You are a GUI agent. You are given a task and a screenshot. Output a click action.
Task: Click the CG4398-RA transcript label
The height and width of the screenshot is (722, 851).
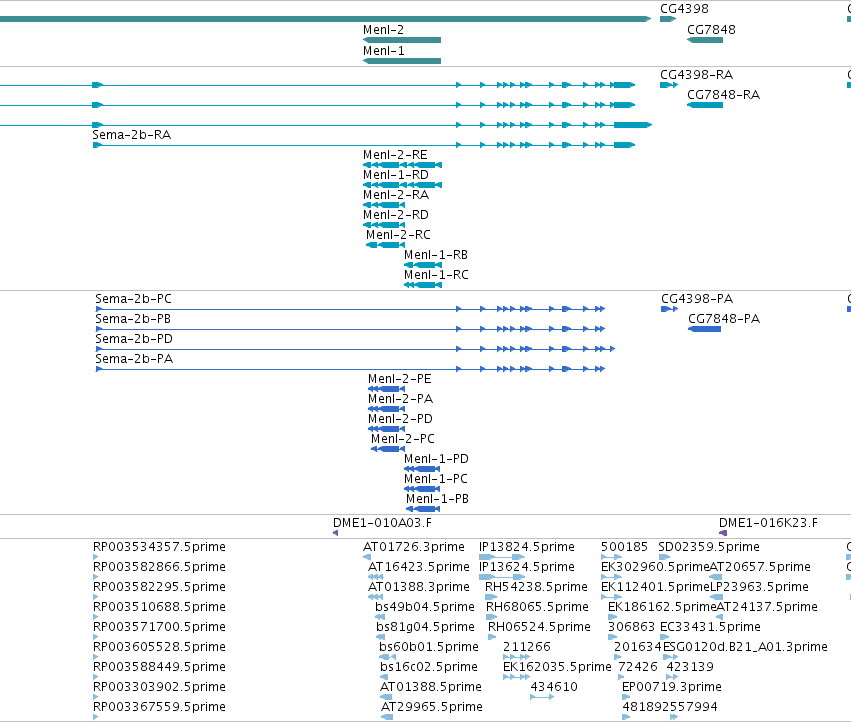pos(696,75)
